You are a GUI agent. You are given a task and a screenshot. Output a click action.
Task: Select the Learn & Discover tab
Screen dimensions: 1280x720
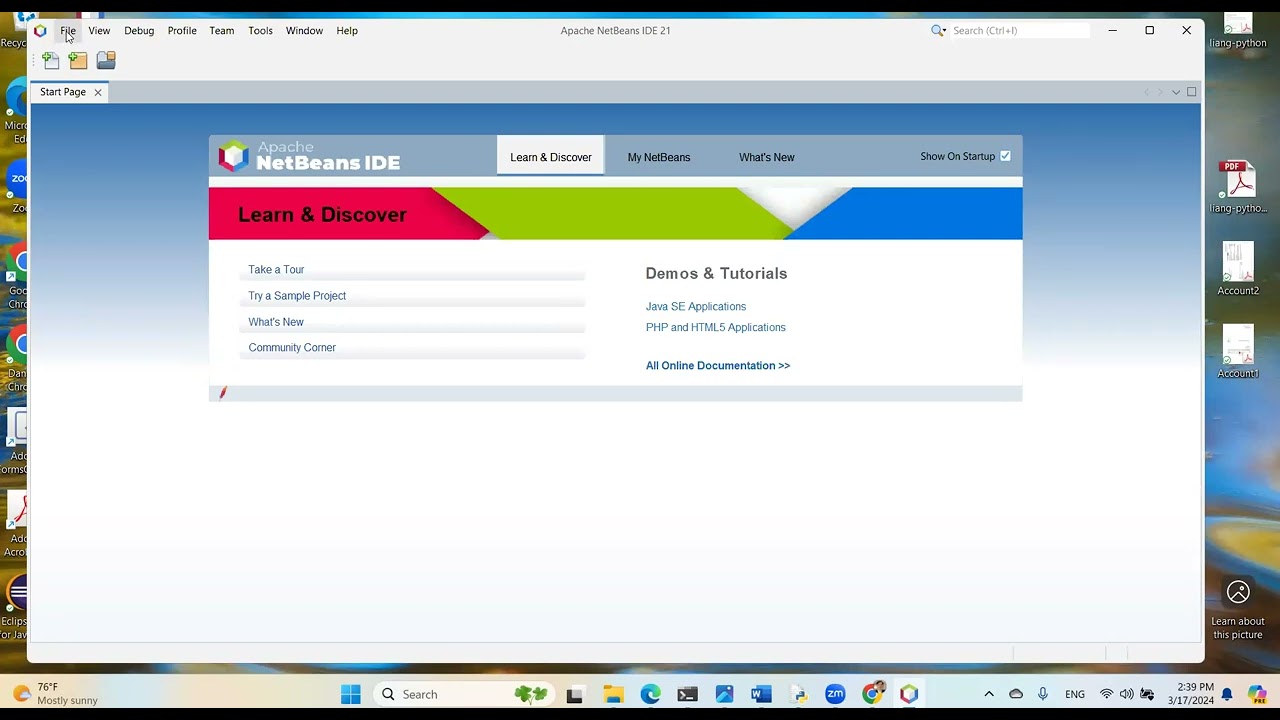tap(551, 156)
